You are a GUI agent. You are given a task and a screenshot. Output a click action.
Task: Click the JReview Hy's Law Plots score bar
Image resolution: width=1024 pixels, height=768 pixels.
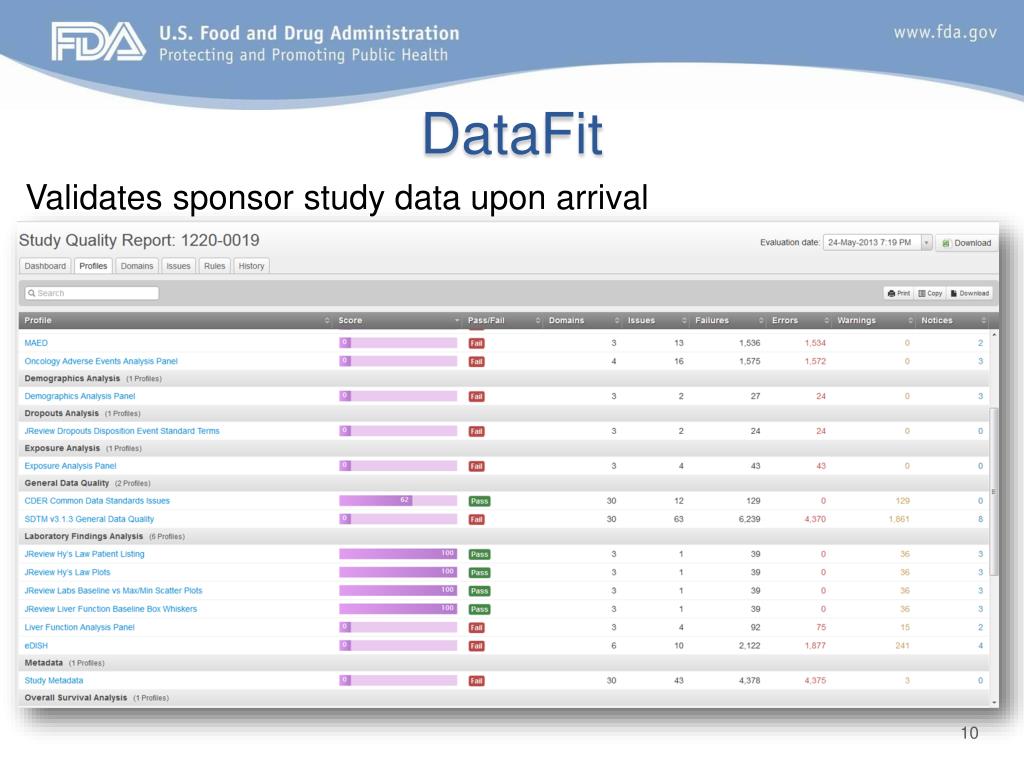coord(398,572)
